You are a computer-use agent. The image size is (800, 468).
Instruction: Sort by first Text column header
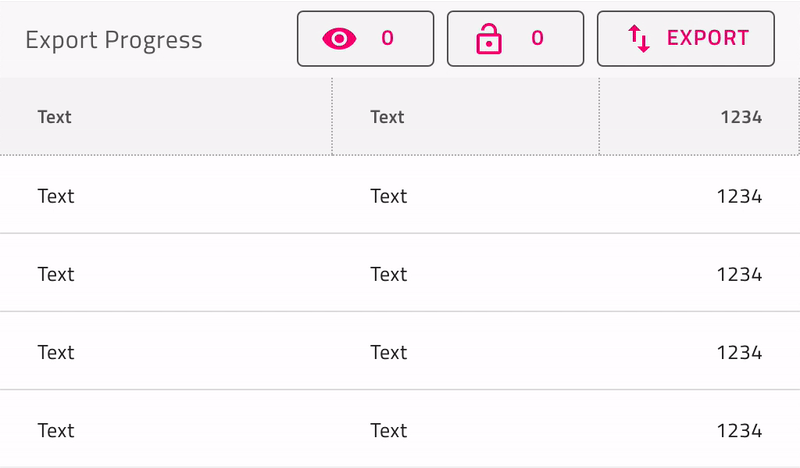(55, 117)
